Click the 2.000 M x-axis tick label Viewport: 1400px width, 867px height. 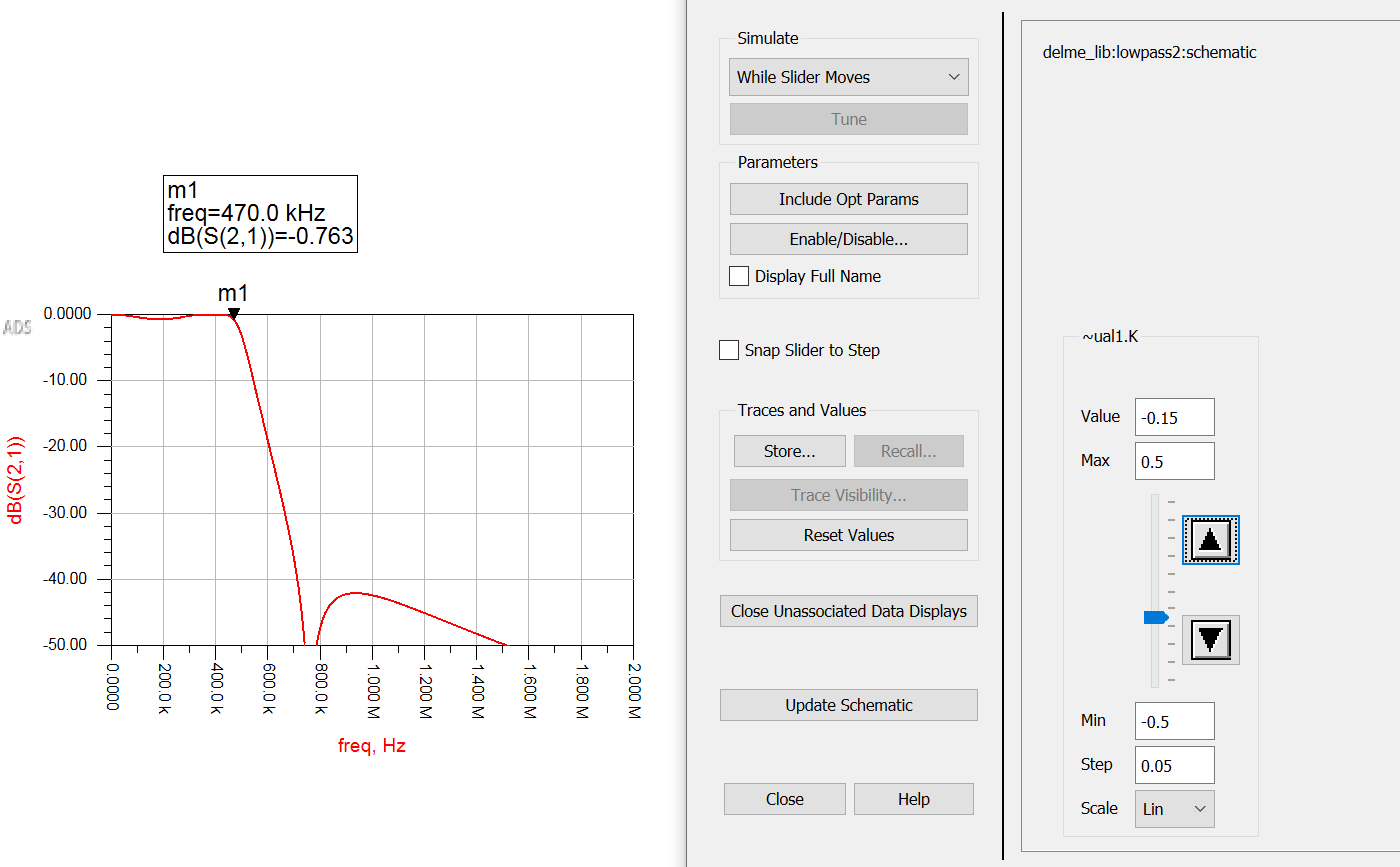(x=634, y=690)
